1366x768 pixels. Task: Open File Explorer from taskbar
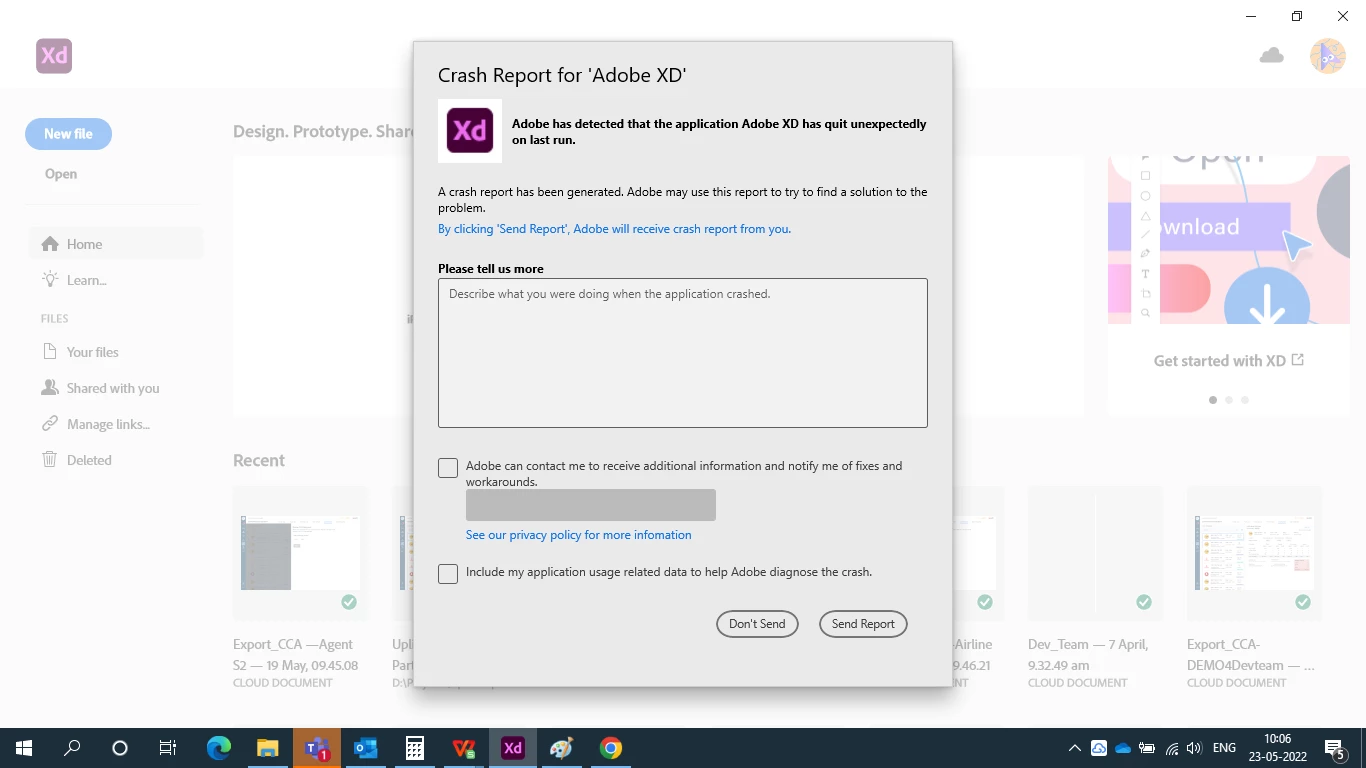(x=268, y=748)
